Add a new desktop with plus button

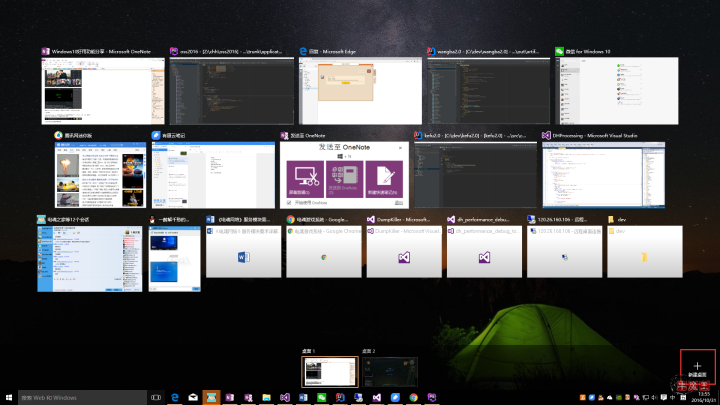(x=698, y=367)
